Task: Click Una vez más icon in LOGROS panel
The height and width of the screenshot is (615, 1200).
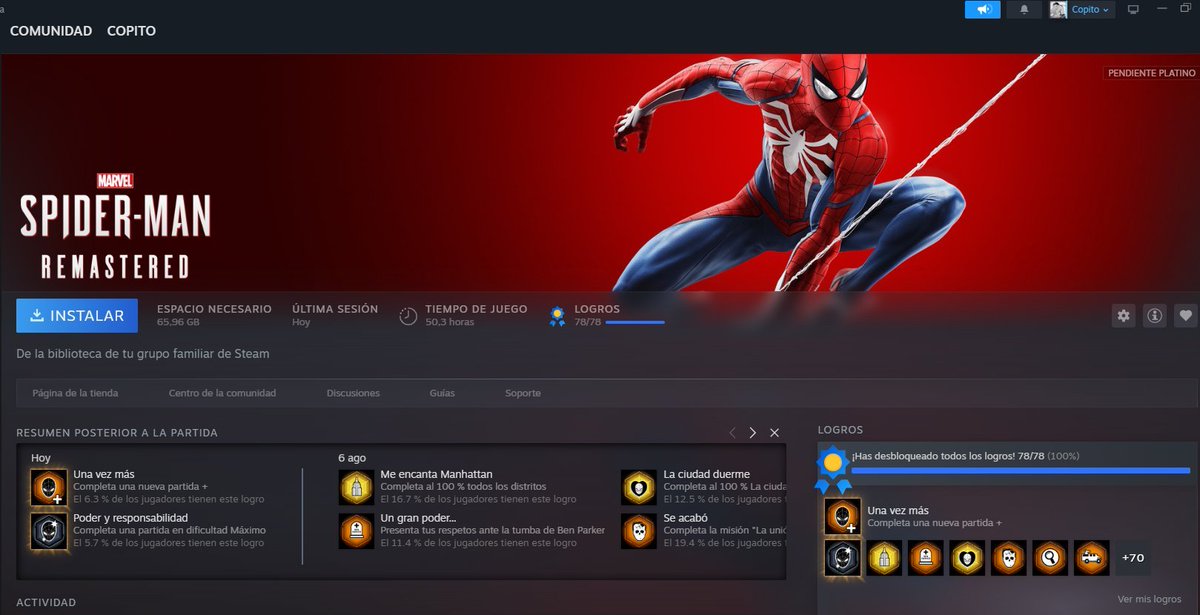Action: coord(842,516)
